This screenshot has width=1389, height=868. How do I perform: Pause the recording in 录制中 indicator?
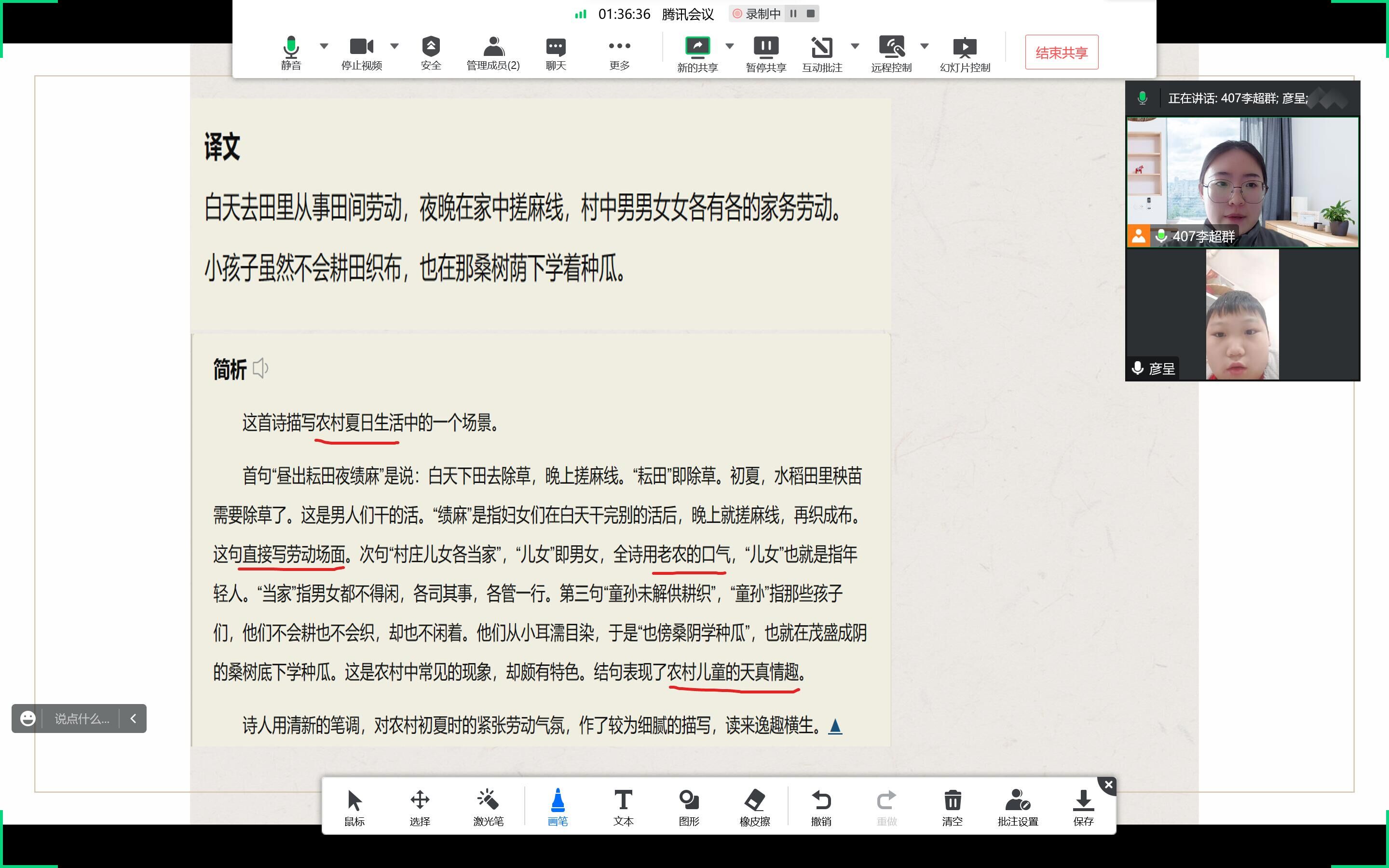(x=793, y=13)
